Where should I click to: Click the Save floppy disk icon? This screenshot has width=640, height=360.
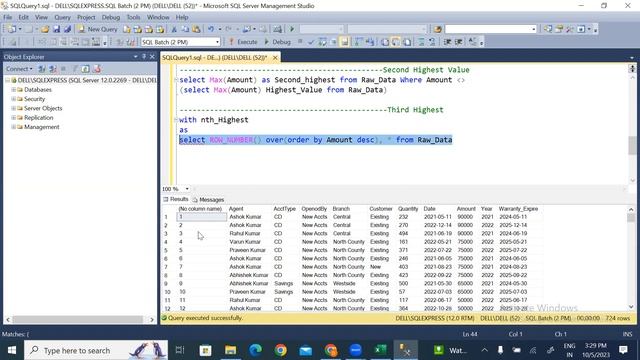(x=56, y=29)
